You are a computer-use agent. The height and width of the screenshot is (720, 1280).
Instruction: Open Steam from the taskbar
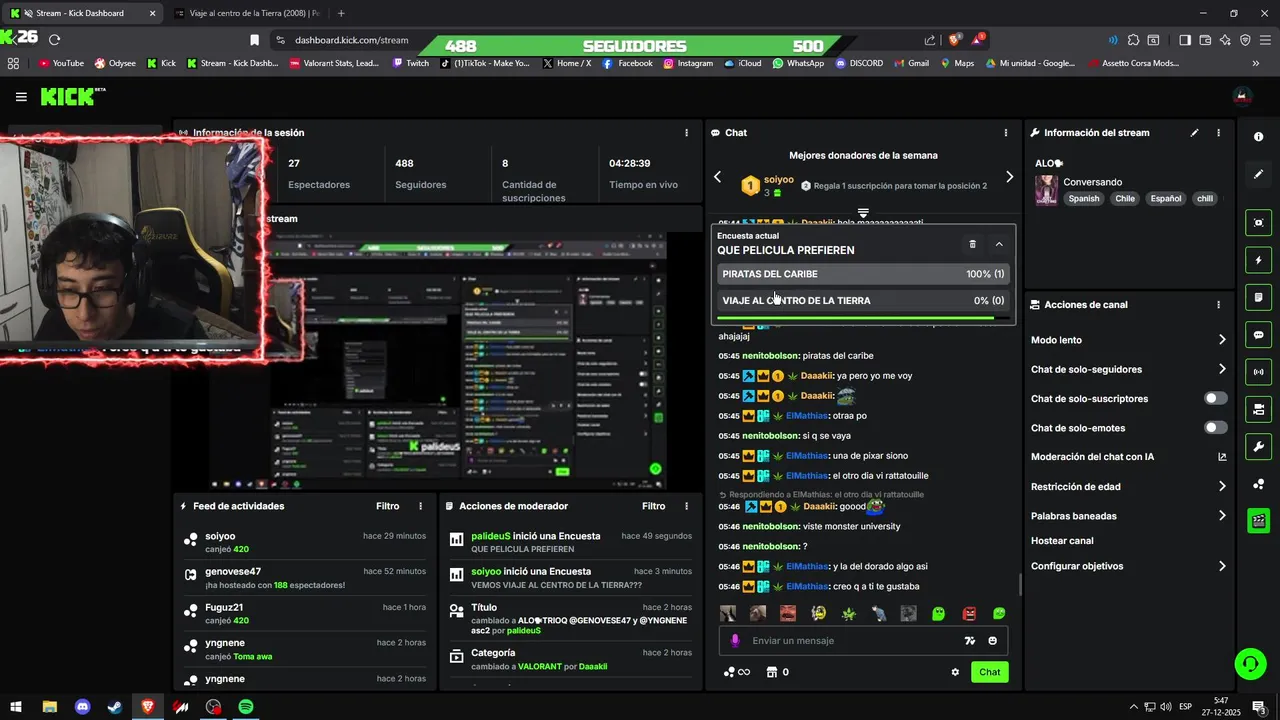115,707
